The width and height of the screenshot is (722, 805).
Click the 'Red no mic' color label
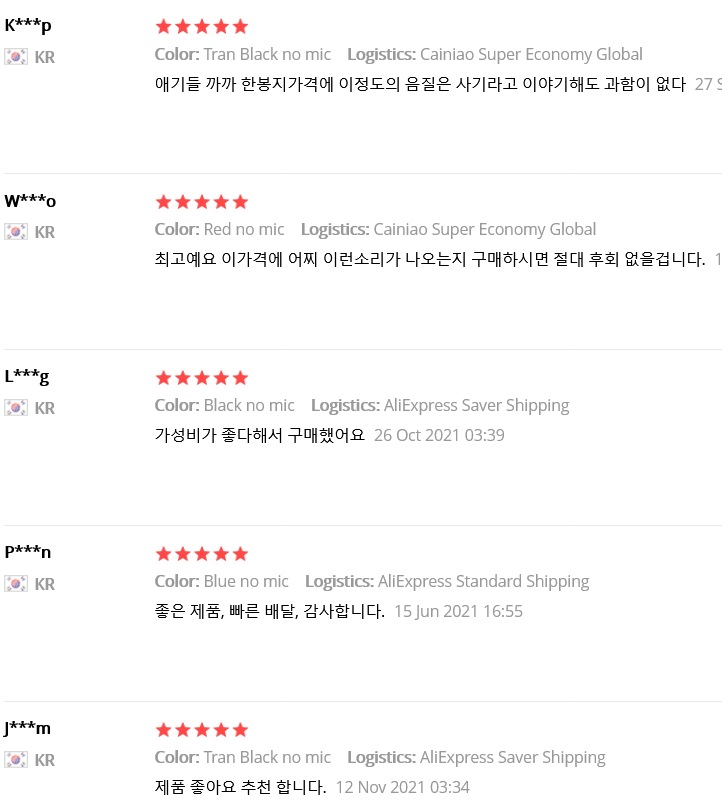pyautogui.click(x=244, y=229)
